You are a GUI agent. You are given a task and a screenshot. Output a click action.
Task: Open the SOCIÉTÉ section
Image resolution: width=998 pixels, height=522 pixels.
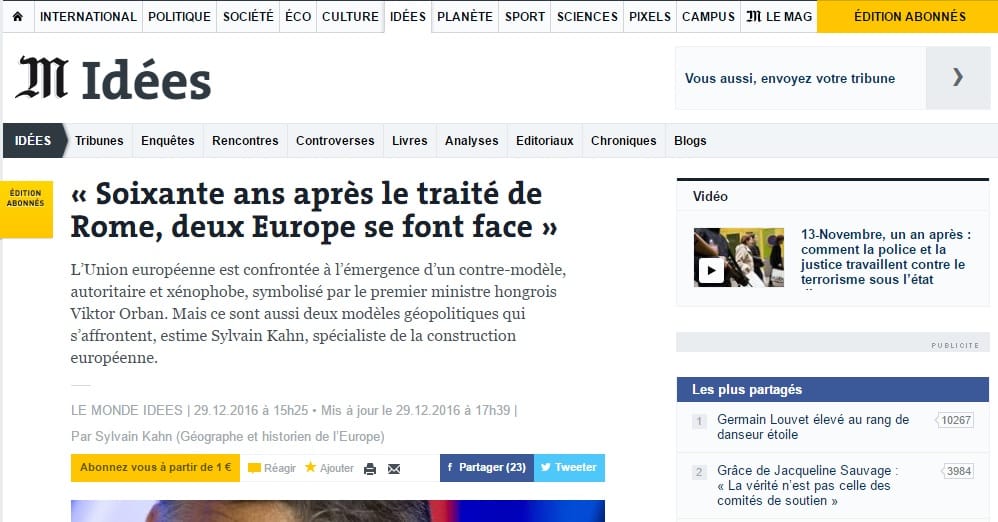pyautogui.click(x=248, y=17)
